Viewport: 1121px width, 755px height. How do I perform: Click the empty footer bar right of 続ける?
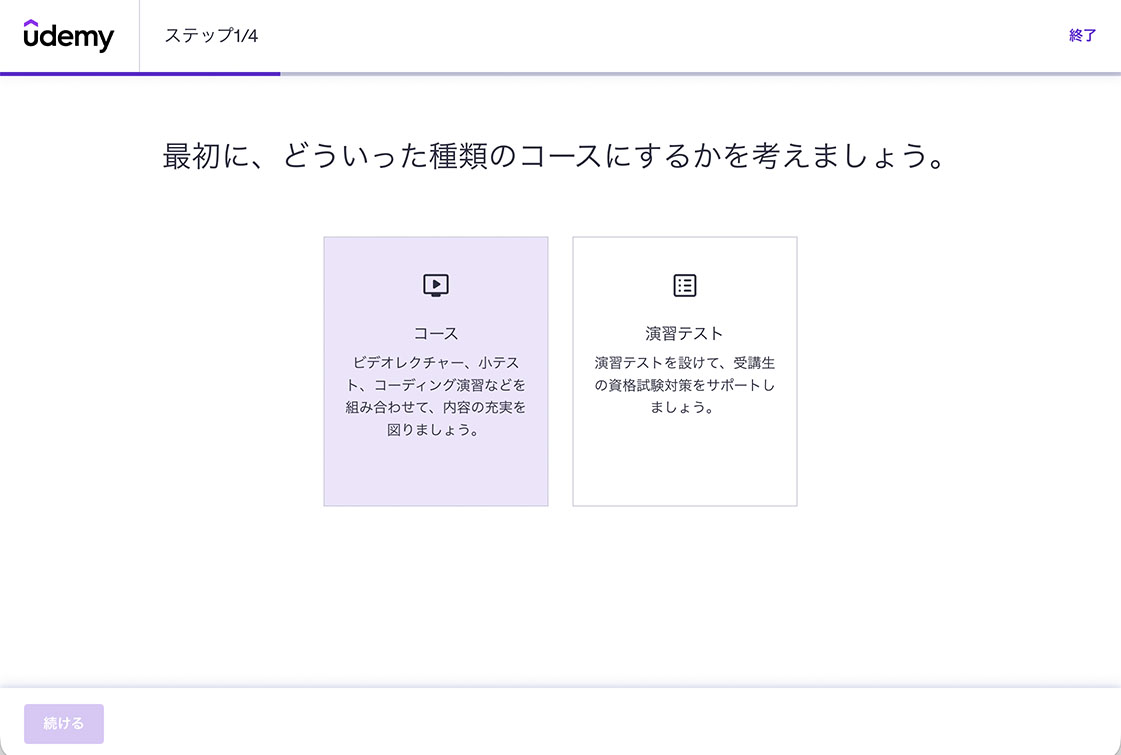point(600,723)
